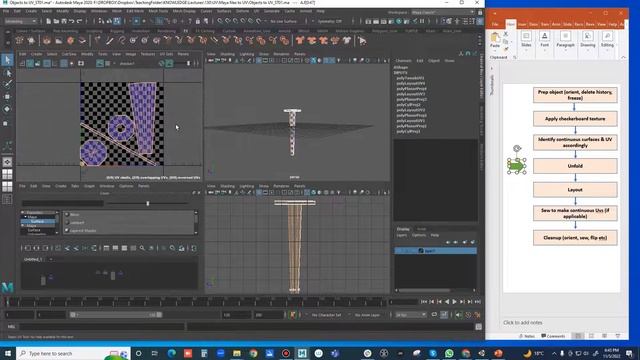640x360 pixels.
Task: Open the frame rate dropdown near playback options
Action: coord(411,315)
